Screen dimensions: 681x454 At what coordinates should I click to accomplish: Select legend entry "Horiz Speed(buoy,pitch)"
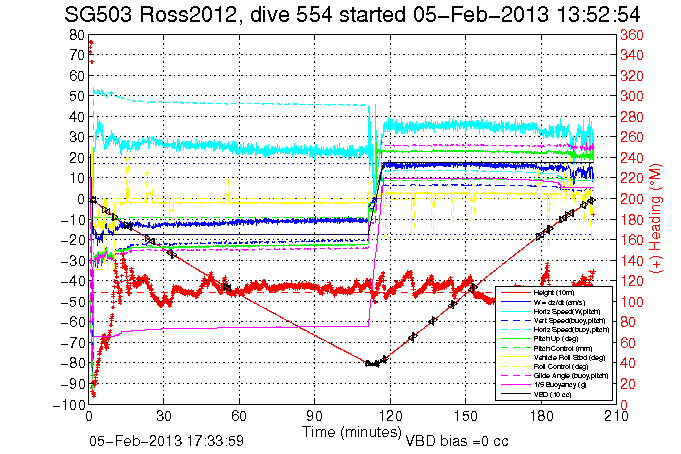pos(571,330)
